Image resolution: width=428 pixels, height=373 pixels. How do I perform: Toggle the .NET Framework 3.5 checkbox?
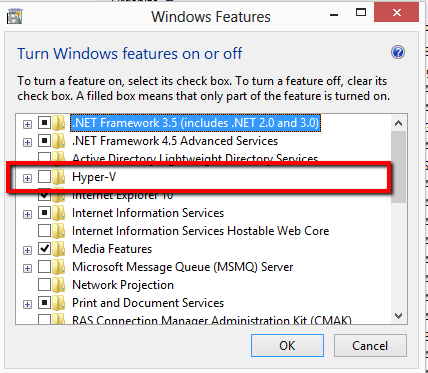(x=44, y=123)
